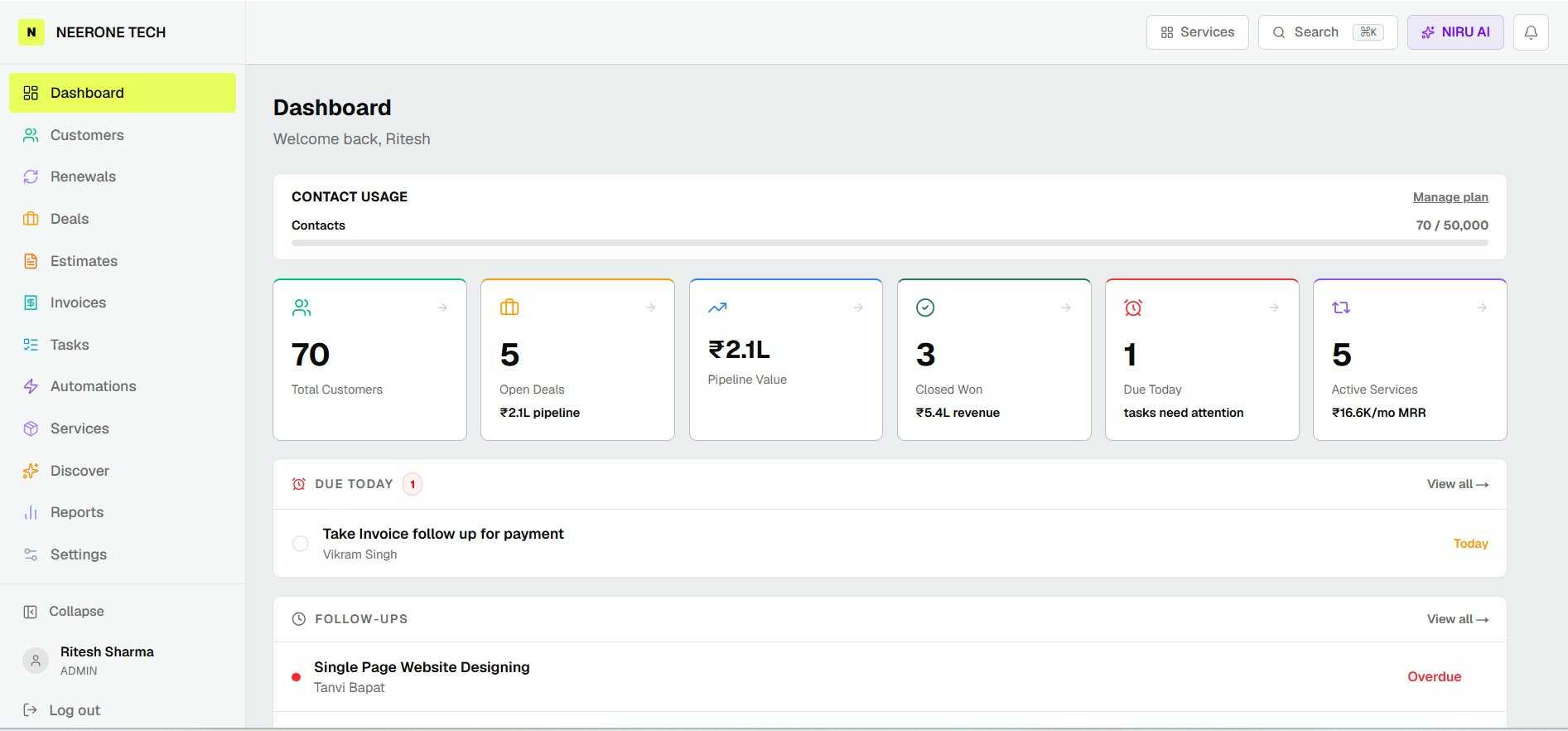Click the arrow on Open Deals card
This screenshot has width=1568, height=731.
click(x=650, y=307)
